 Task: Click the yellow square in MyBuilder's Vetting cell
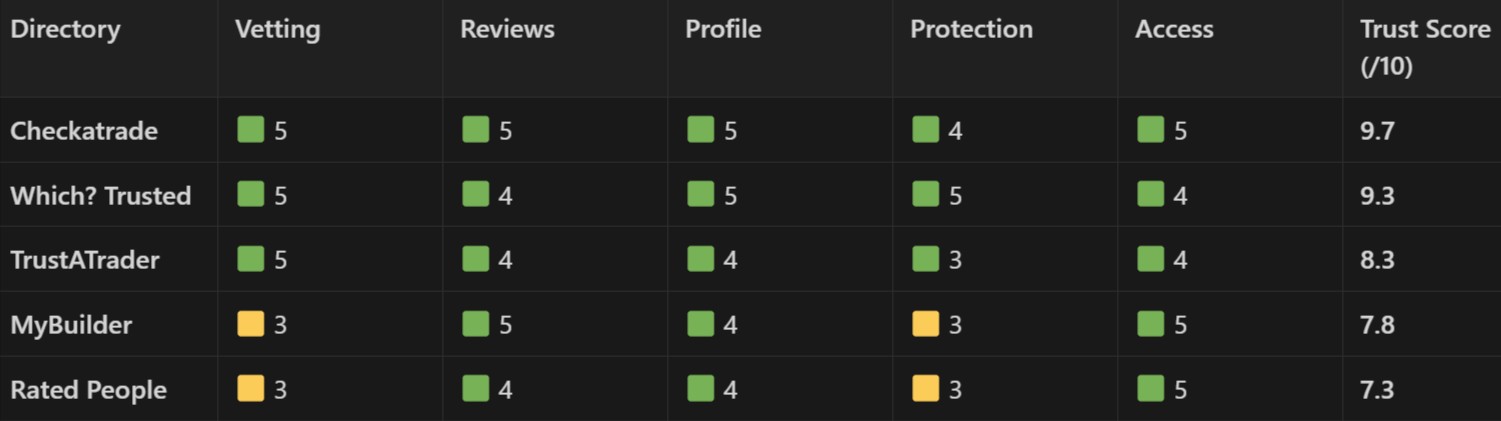(x=250, y=324)
